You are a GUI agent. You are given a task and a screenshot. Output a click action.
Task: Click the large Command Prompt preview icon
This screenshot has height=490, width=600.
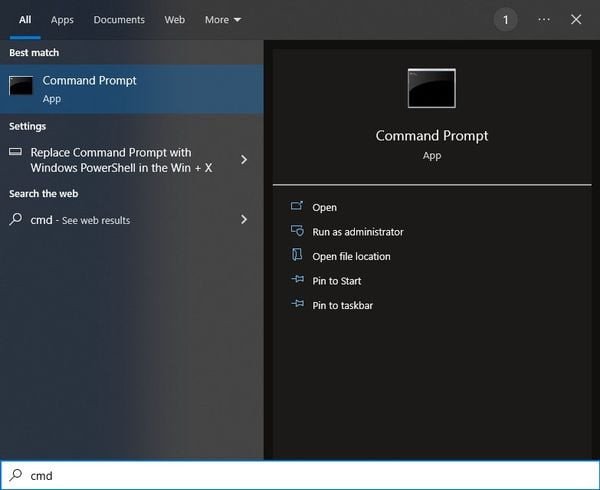click(x=431, y=88)
